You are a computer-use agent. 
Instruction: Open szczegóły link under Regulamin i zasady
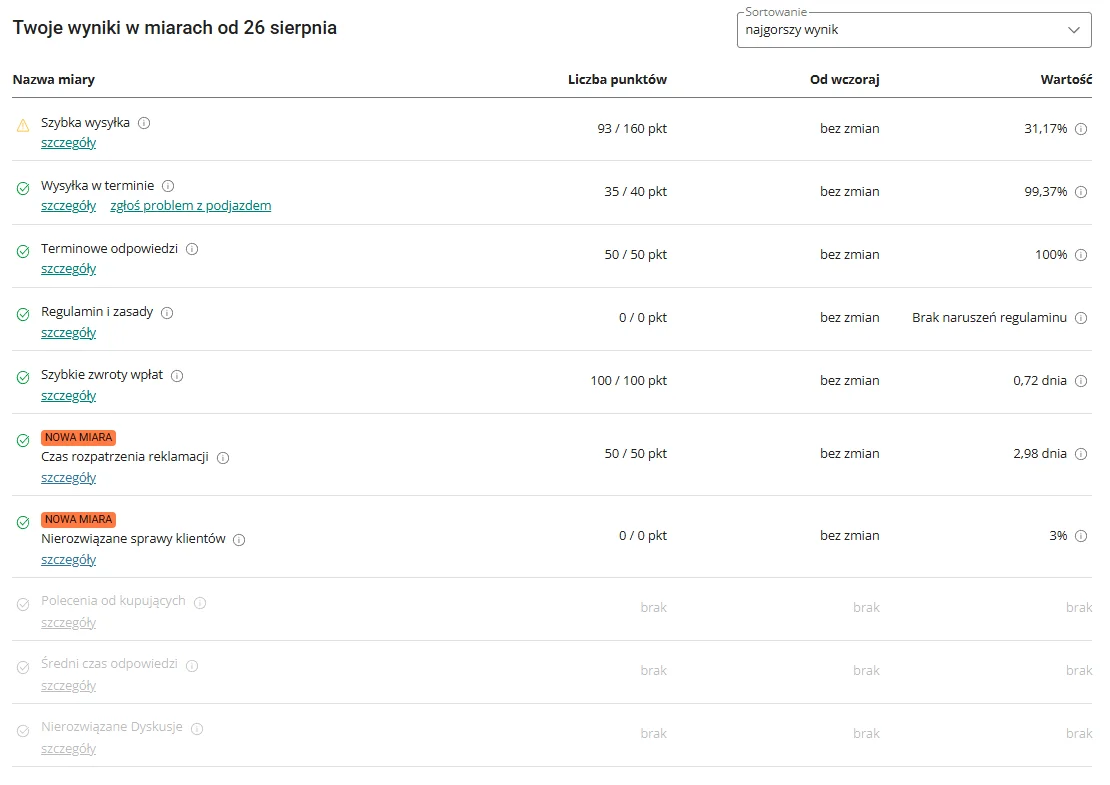pos(69,333)
